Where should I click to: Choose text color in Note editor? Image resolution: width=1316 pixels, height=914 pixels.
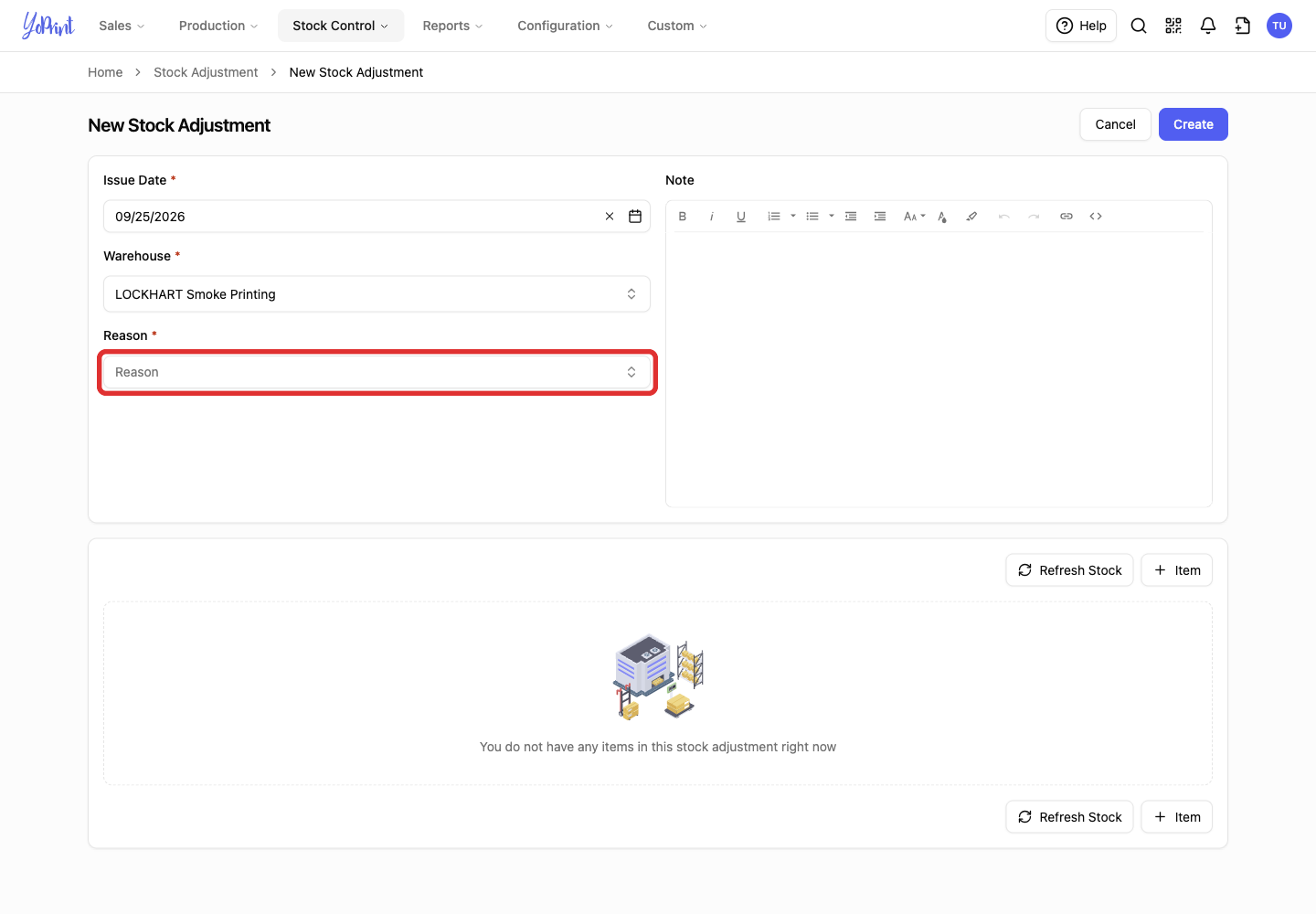942,217
